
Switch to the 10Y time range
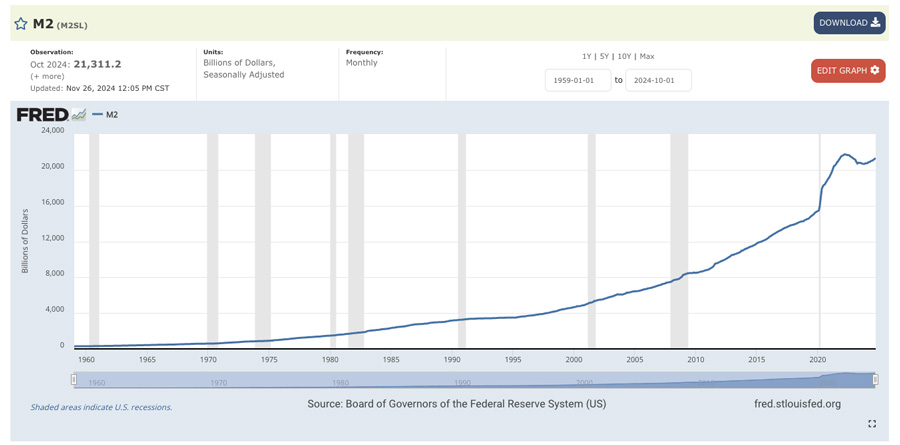[x=624, y=56]
